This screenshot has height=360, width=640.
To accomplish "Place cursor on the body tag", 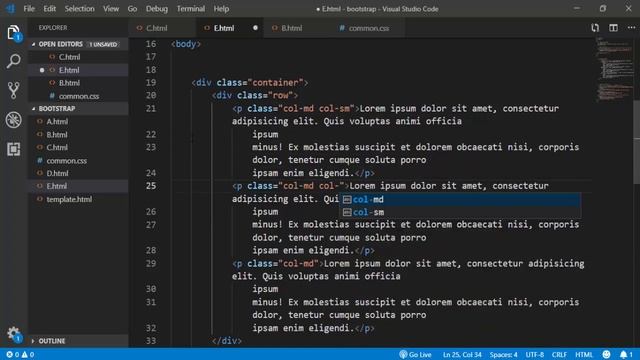I will coord(186,44).
